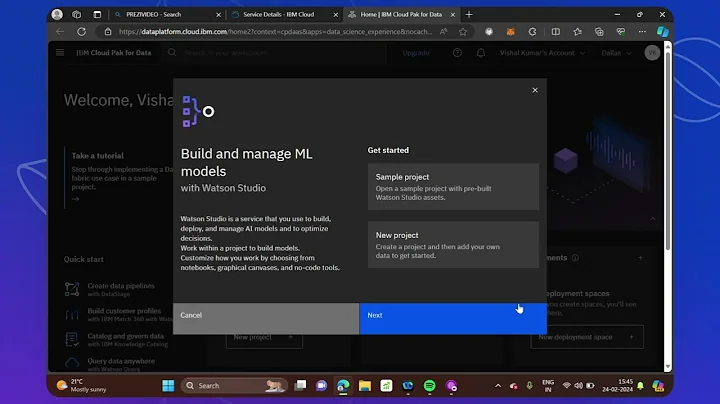
Task: Open the split screen icon
Action: [x=556, y=32]
